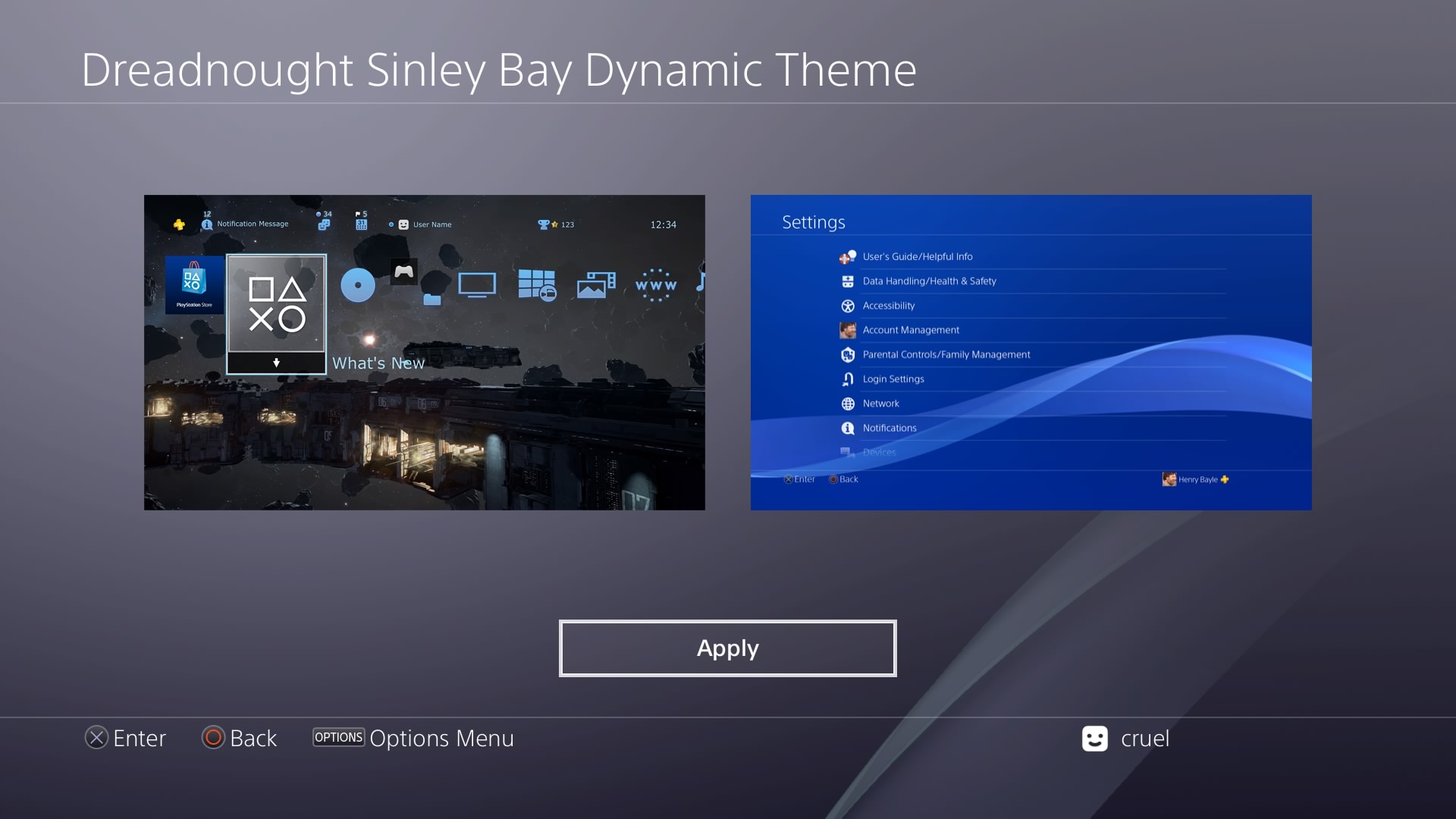Screen dimensions: 1456x819
Task: Click the PlayStation Plus icon in preview
Action: (179, 224)
